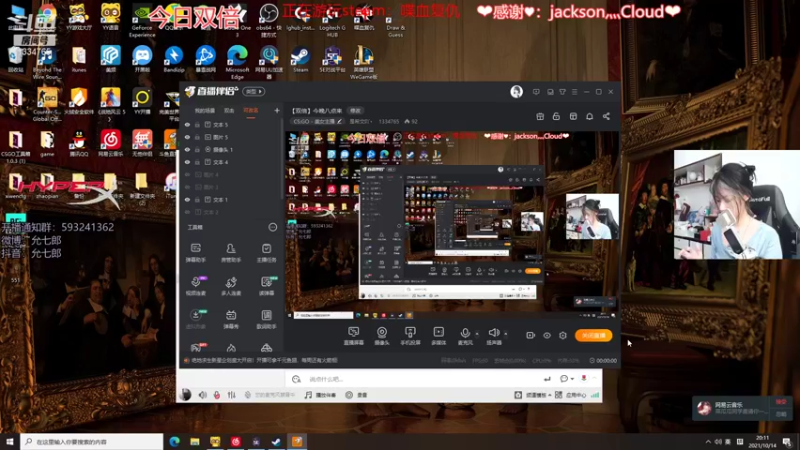Open 弹幕助手 tool in toolbox
Image resolution: width=800 pixels, height=450 pixels.
point(195,253)
